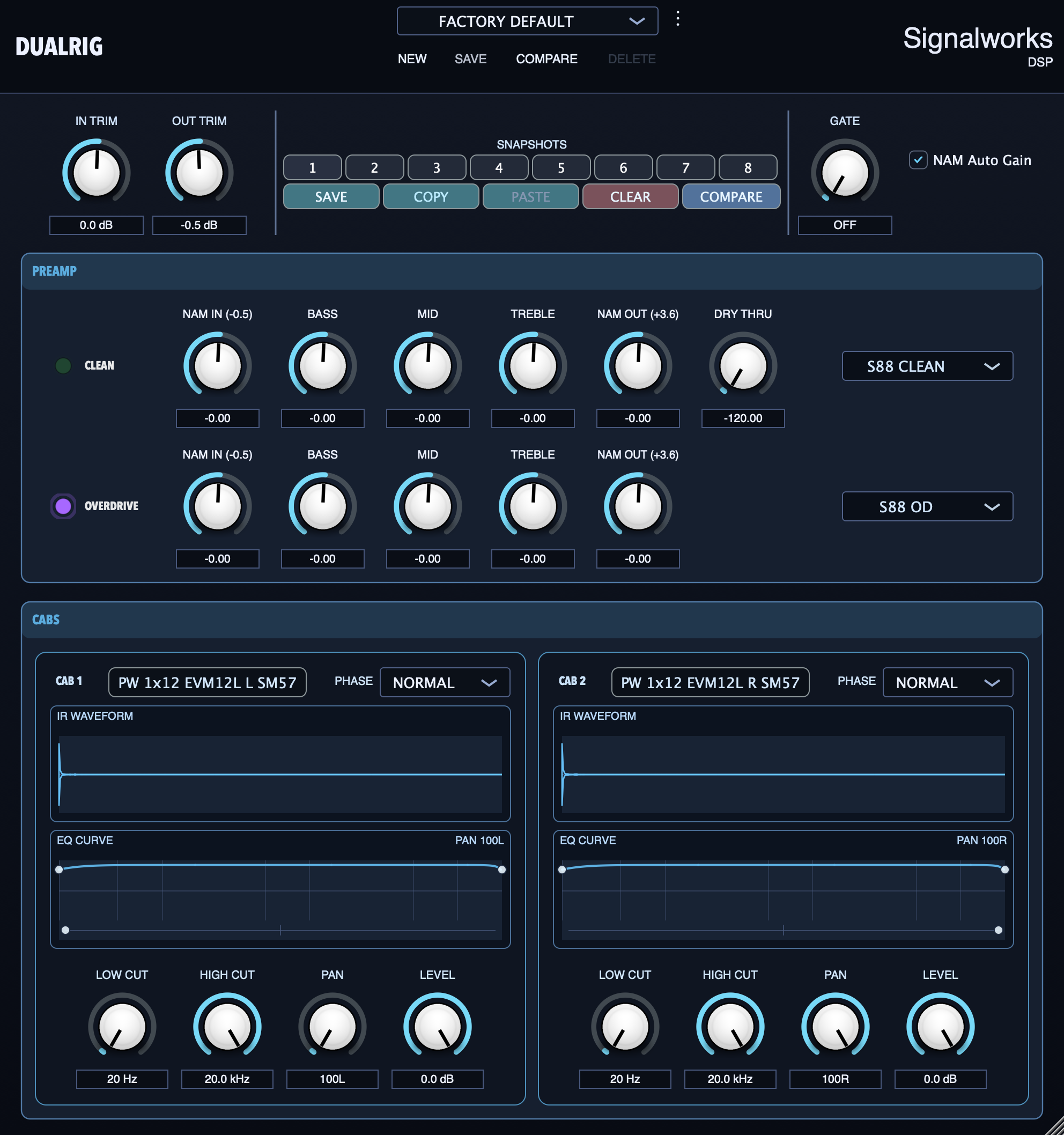The width and height of the screenshot is (1064, 1135).
Task: Click the Overdrive TREBLE knob
Action: tap(533, 506)
